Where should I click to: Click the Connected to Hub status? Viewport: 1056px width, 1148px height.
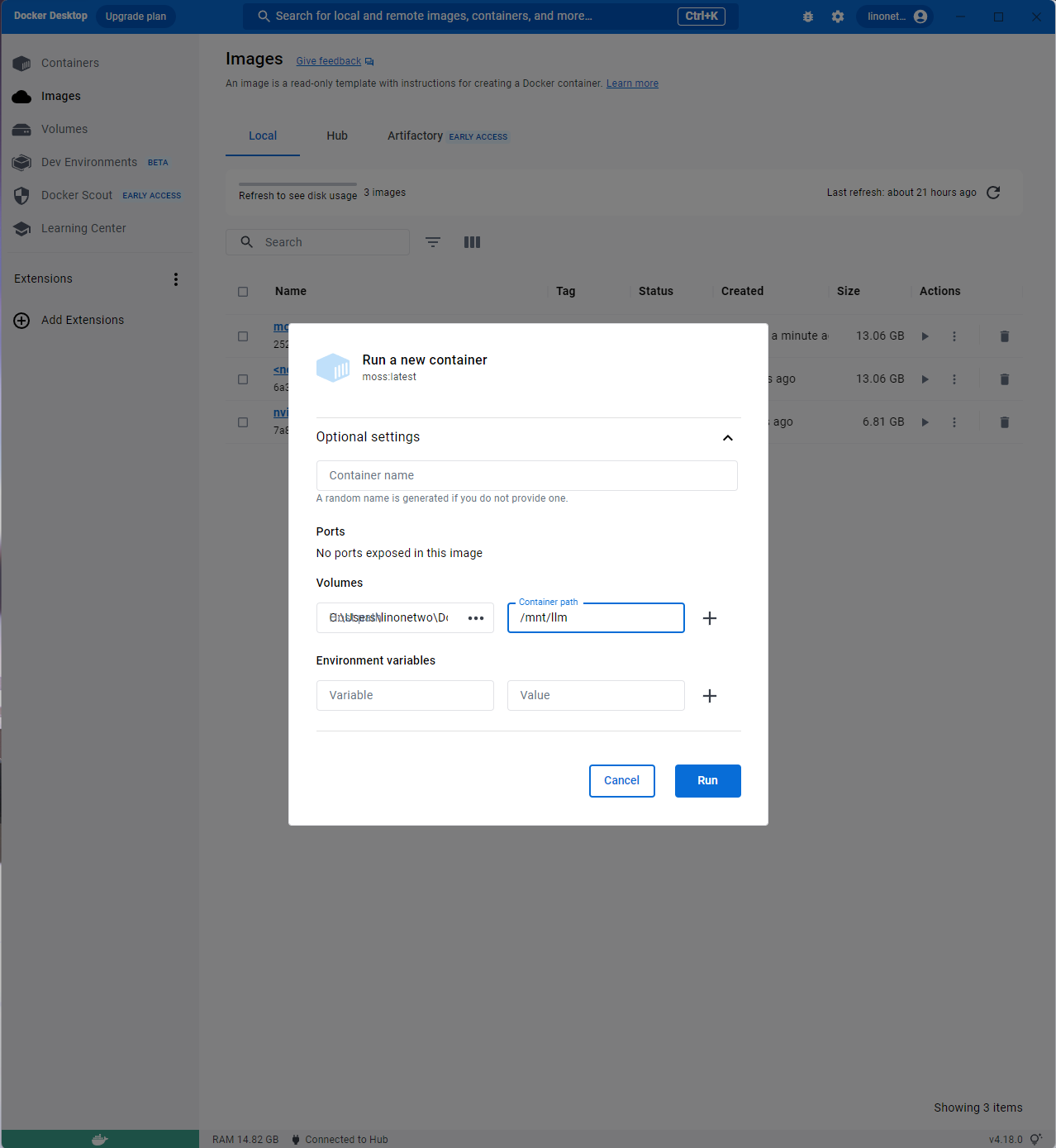[339, 1140]
